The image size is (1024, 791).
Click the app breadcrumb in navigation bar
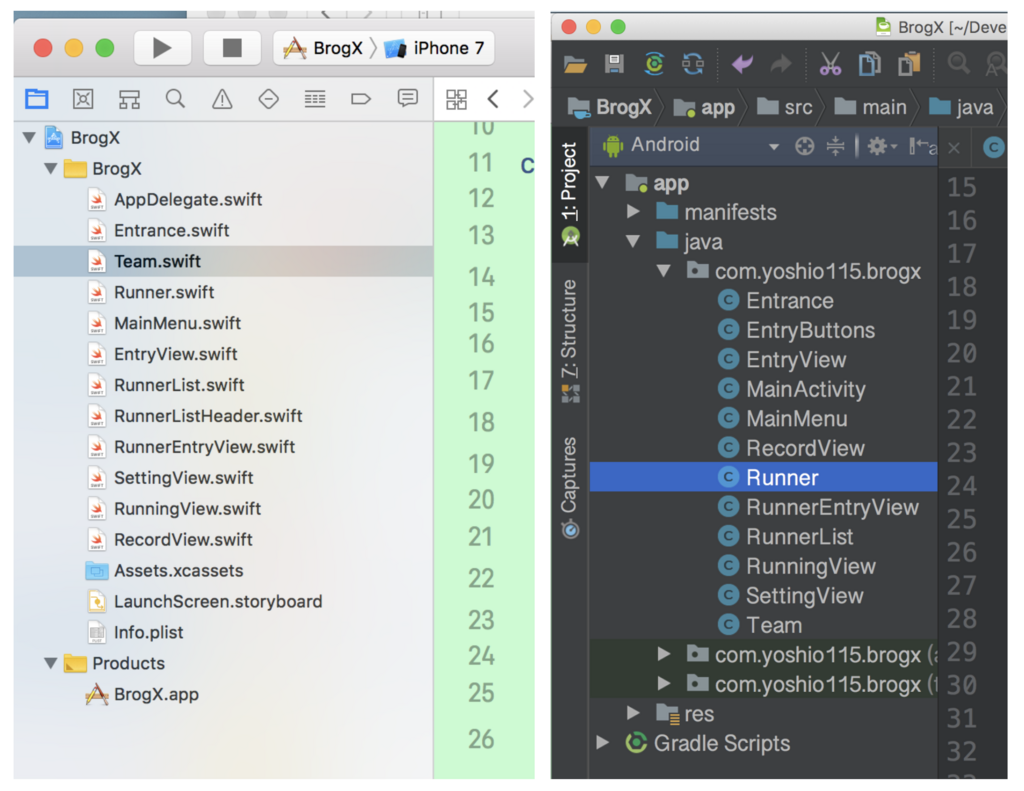(x=704, y=107)
